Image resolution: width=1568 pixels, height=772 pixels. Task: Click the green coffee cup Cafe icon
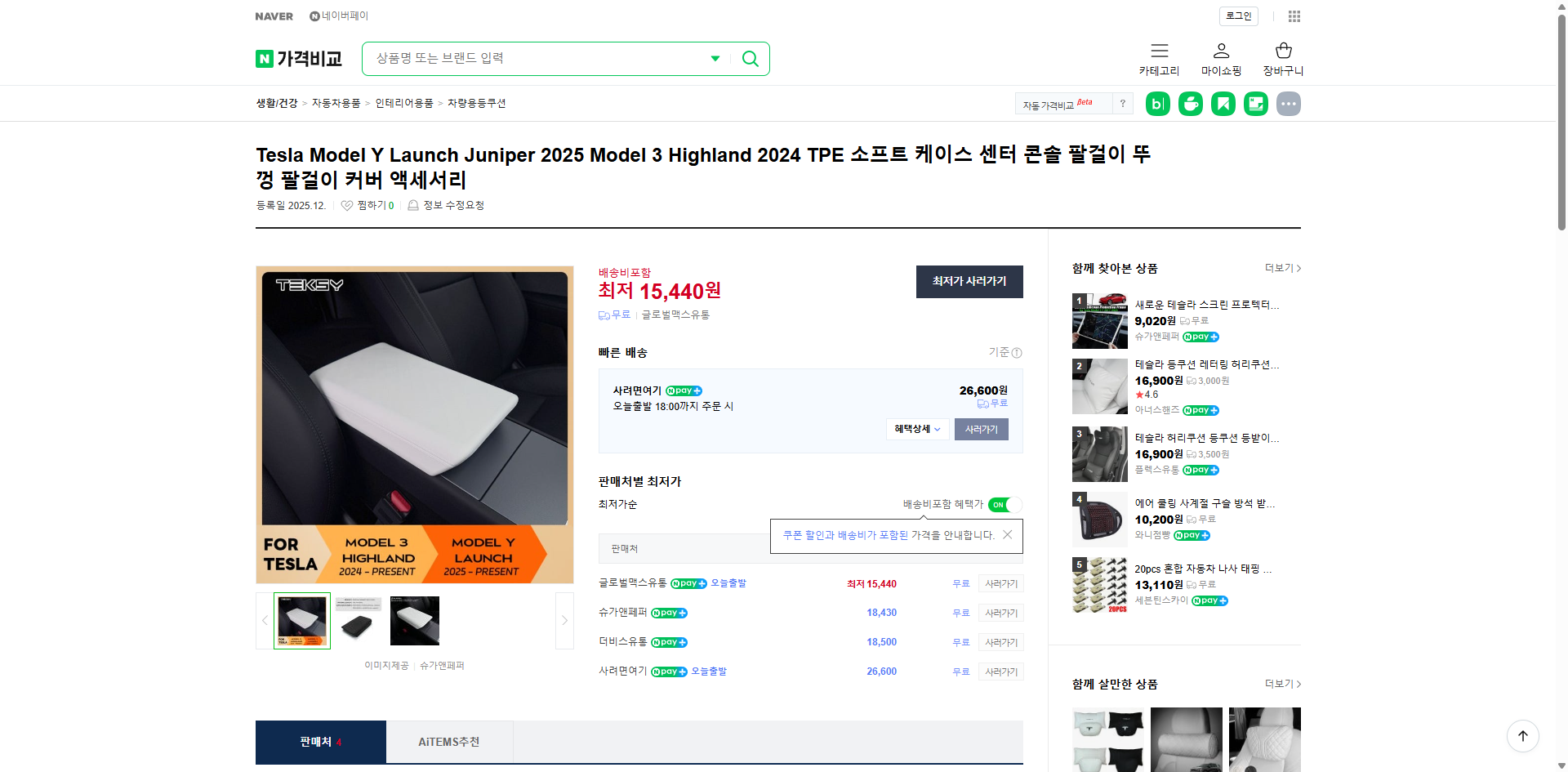(1190, 104)
